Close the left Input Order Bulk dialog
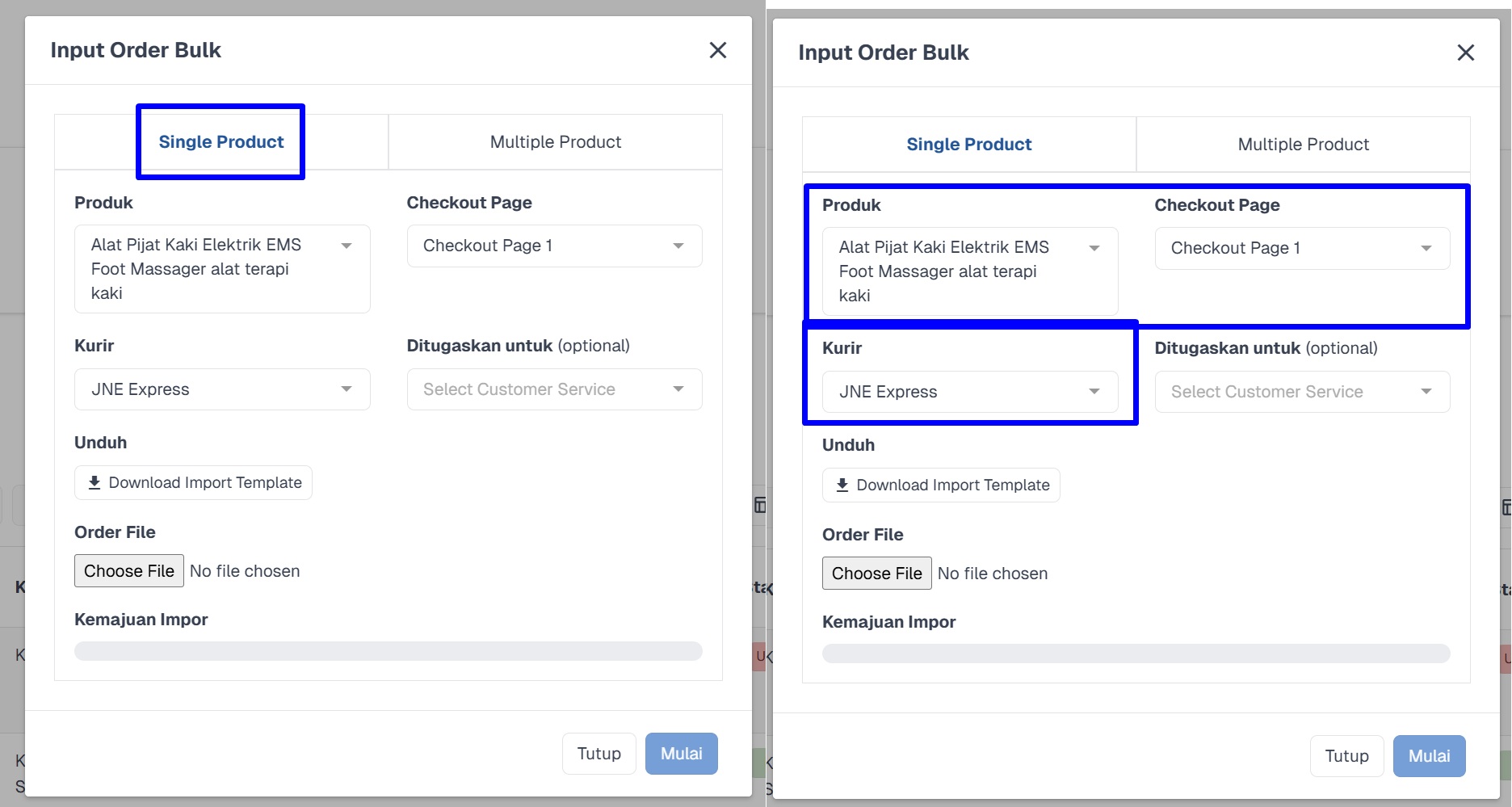Viewport: 1512px width, 807px height. pyautogui.click(x=717, y=50)
